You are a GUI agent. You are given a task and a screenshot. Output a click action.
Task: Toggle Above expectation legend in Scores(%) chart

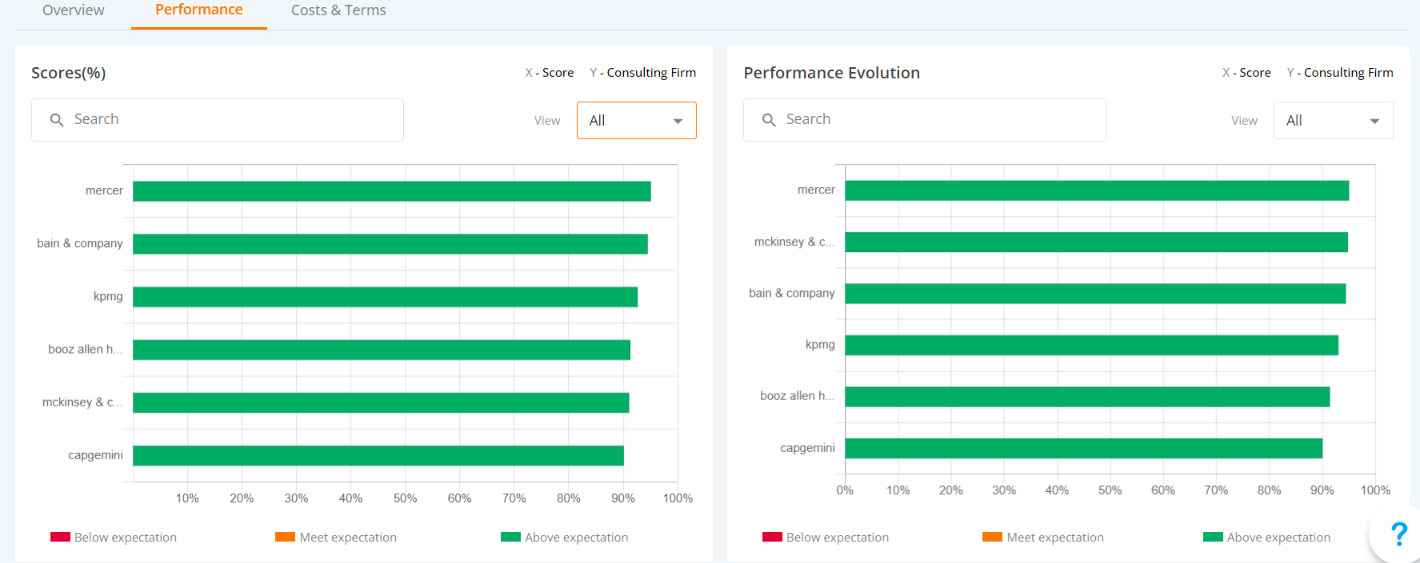click(x=564, y=537)
